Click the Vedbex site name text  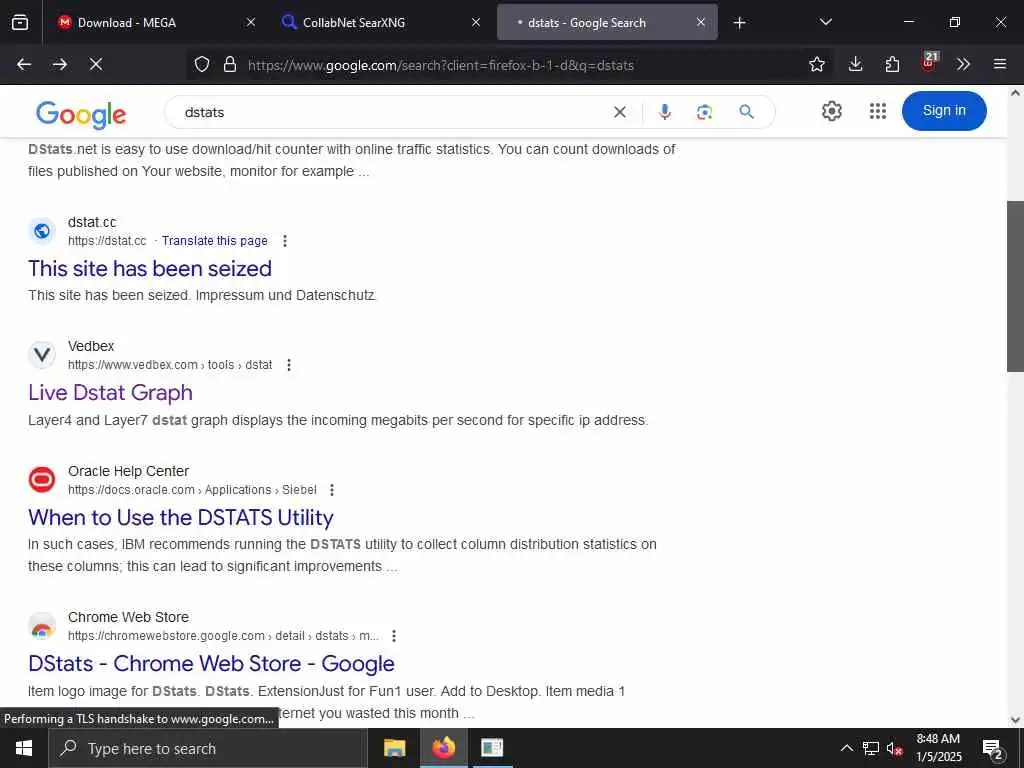(x=91, y=346)
